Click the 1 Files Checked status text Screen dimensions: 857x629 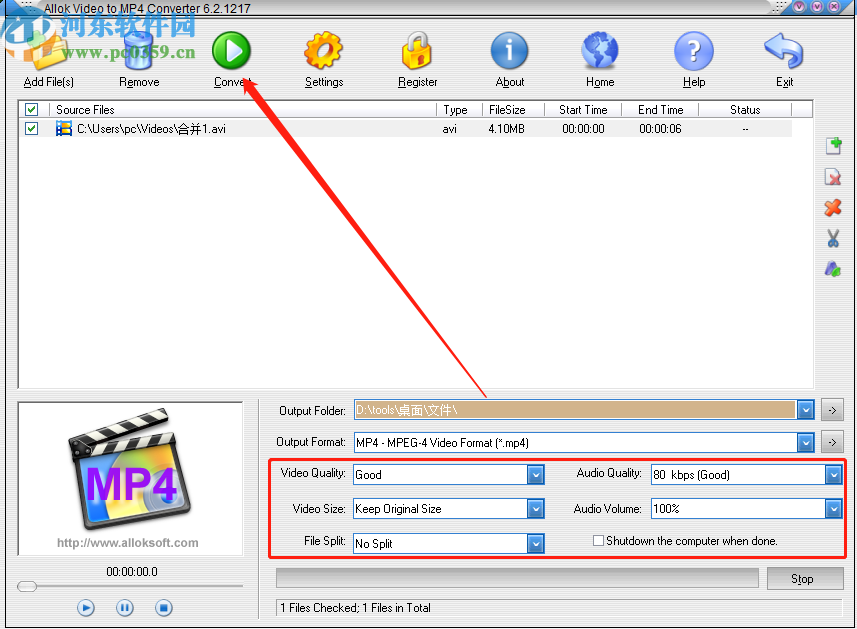pos(355,608)
